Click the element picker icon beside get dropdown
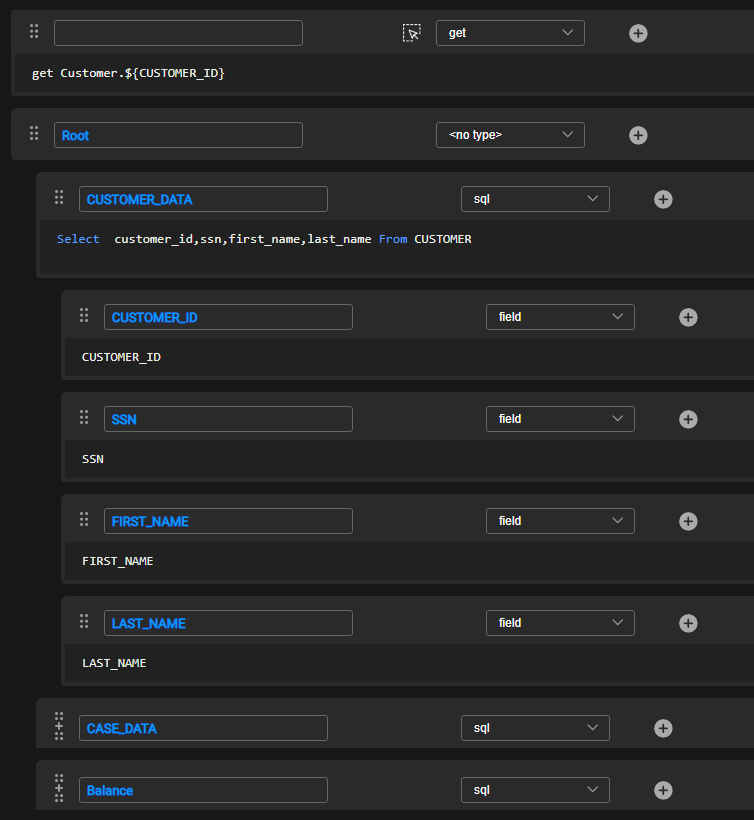 click(x=412, y=33)
